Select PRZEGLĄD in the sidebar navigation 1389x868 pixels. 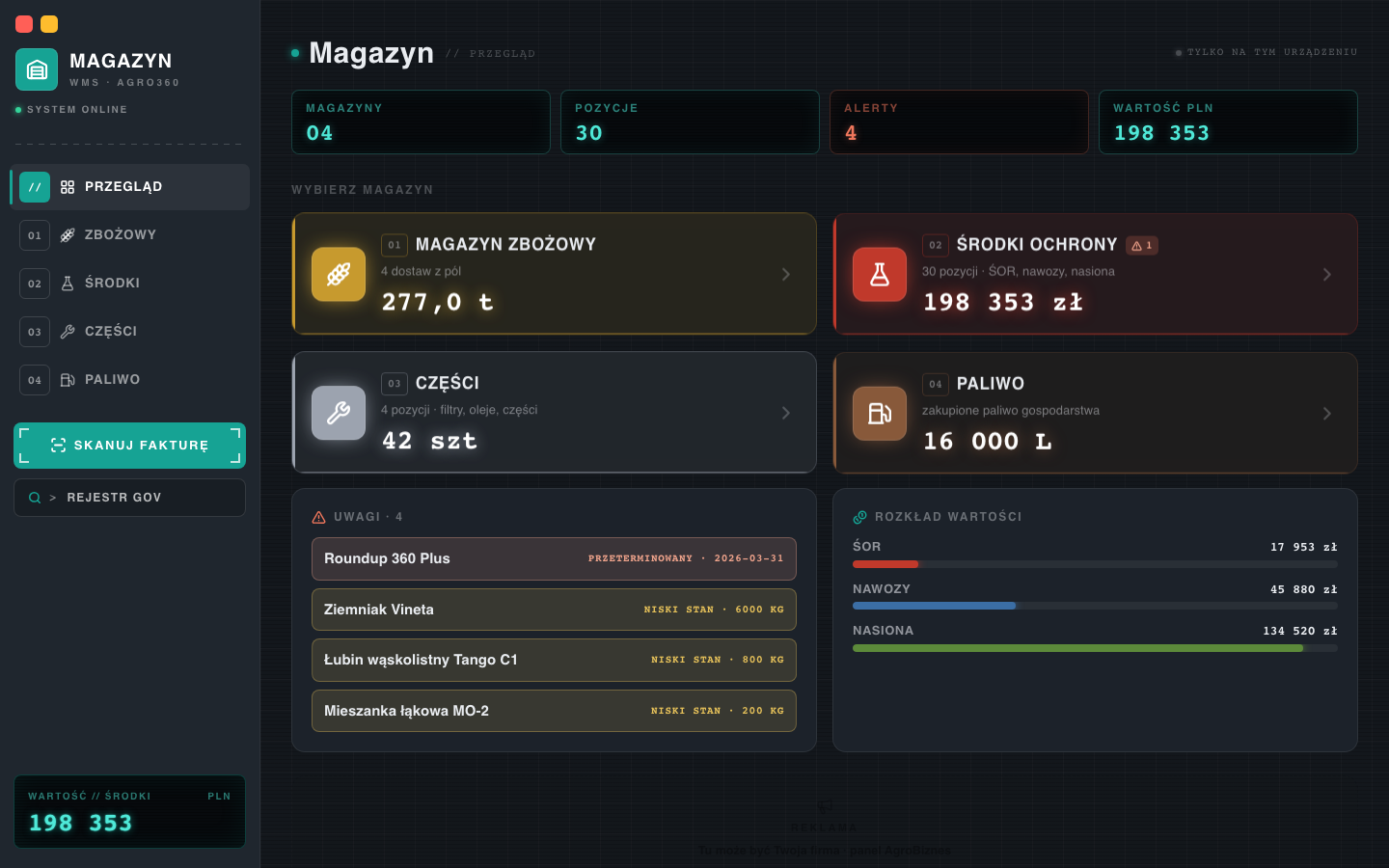[x=130, y=187]
